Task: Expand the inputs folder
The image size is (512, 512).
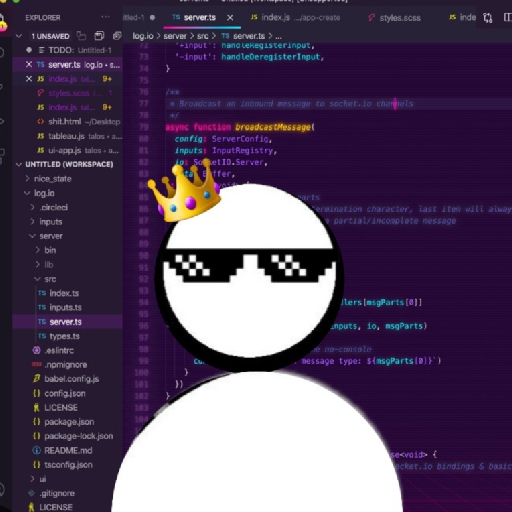Action: 51,222
